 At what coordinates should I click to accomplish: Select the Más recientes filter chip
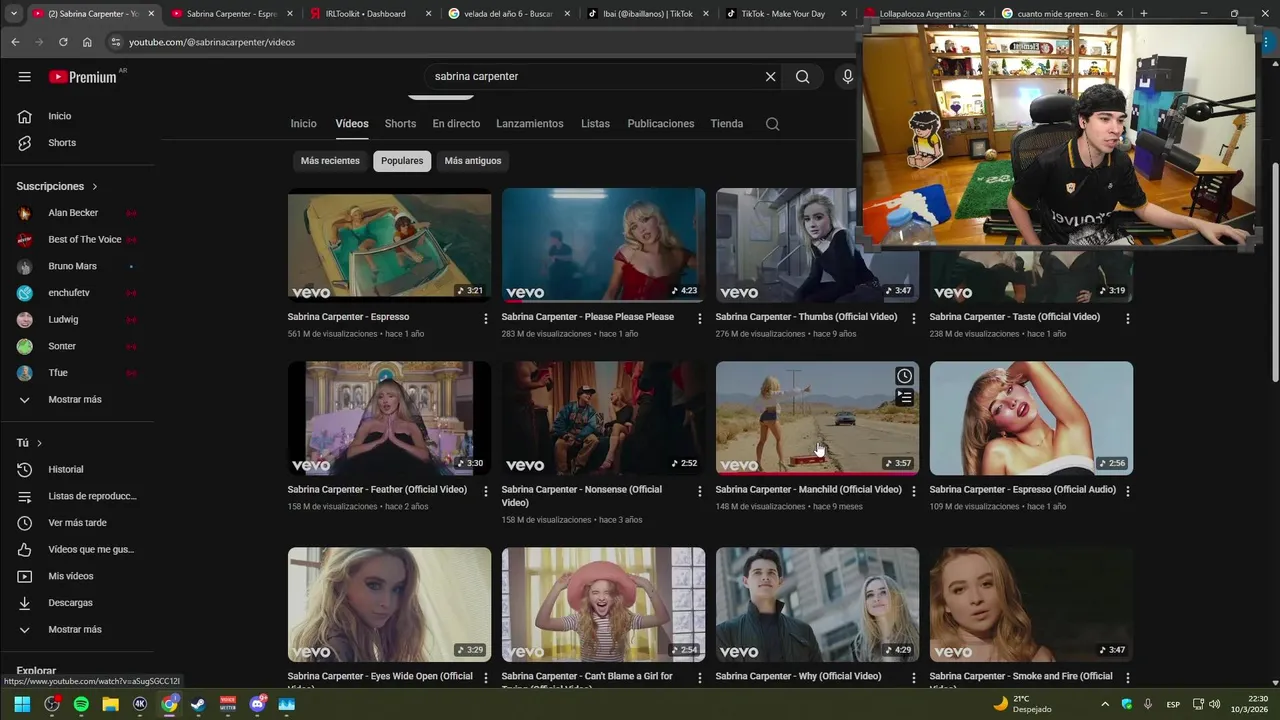[x=330, y=161]
